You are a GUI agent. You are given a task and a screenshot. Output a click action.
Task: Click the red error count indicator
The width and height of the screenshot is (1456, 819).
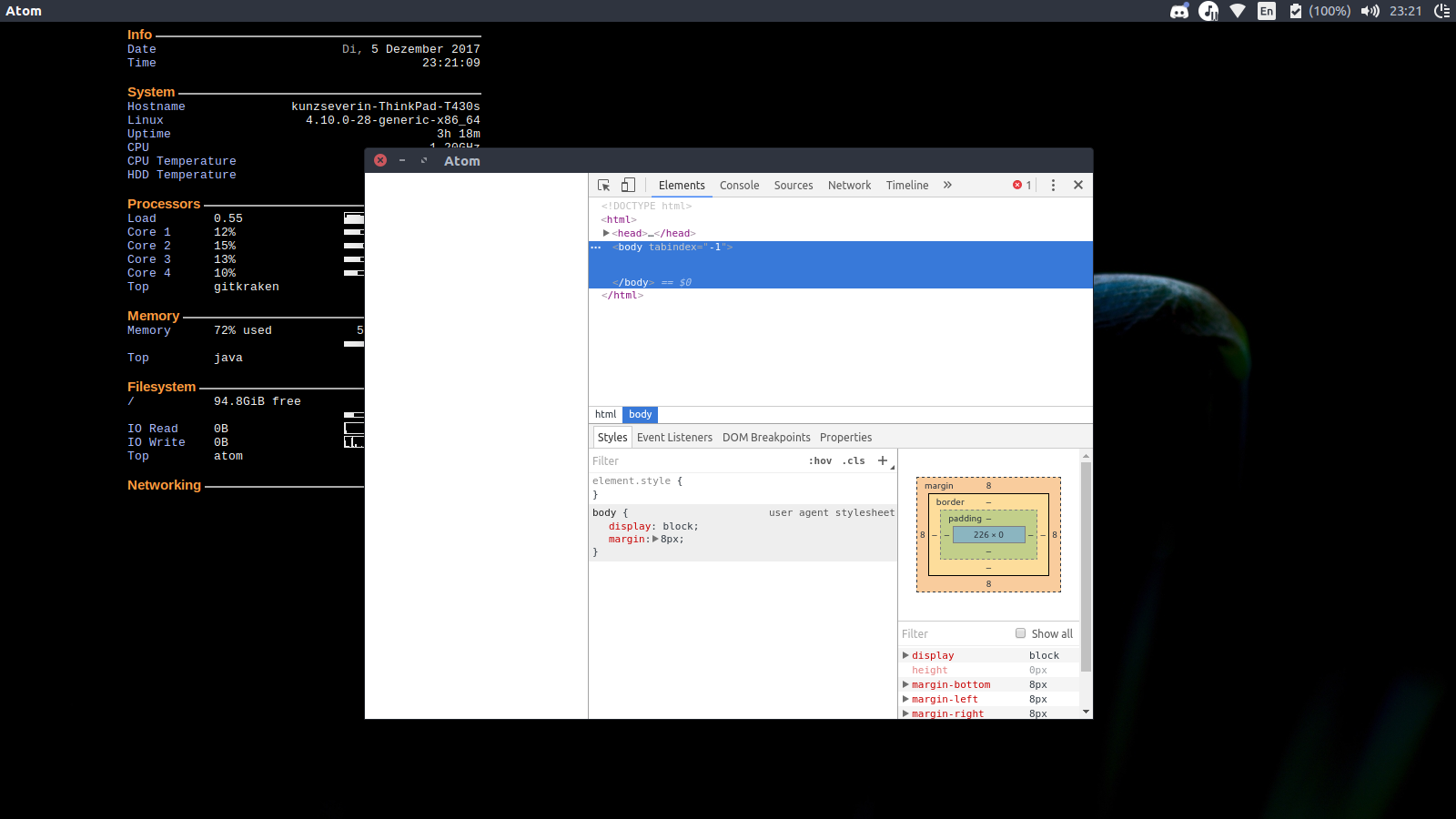pos(1022,185)
